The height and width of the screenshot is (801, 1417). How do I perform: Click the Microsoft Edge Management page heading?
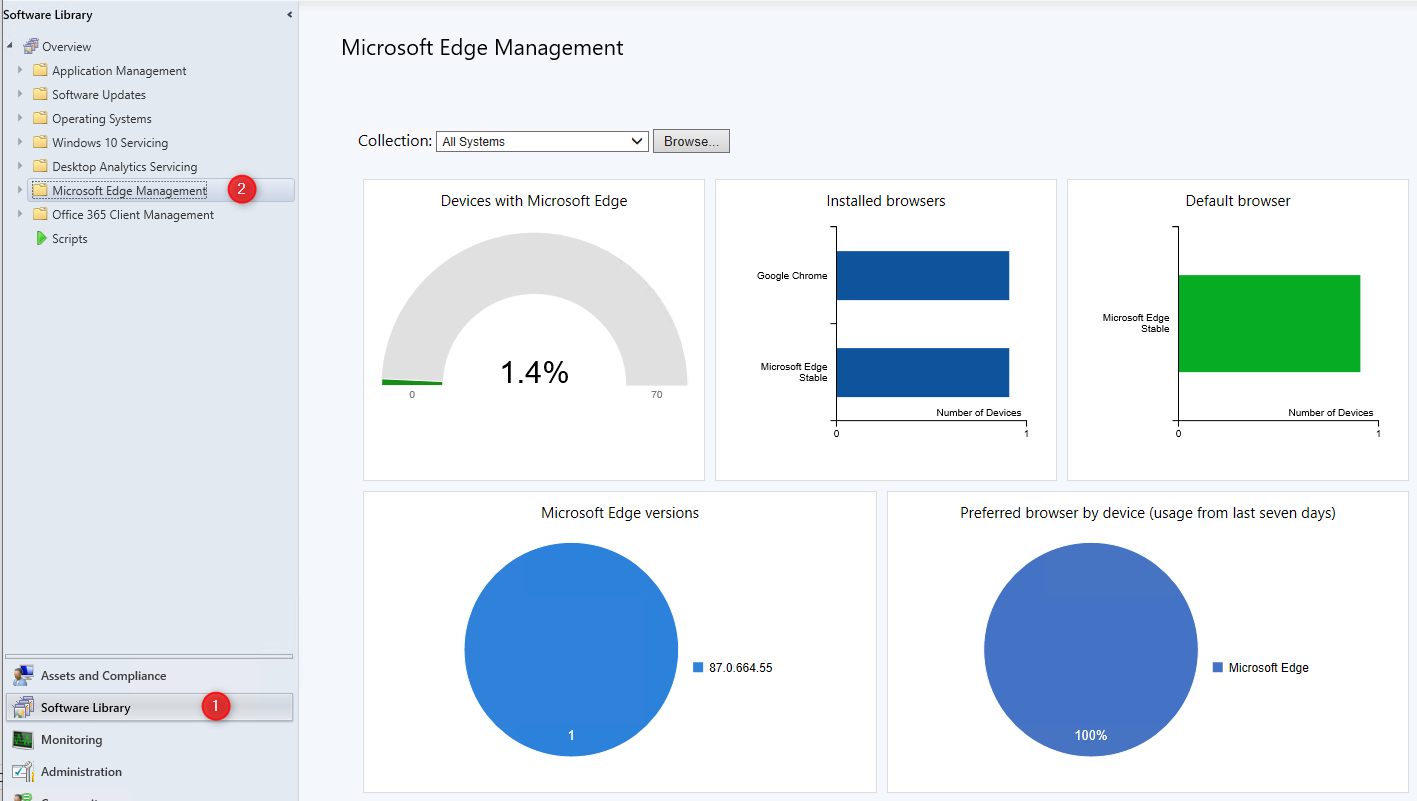click(x=482, y=47)
